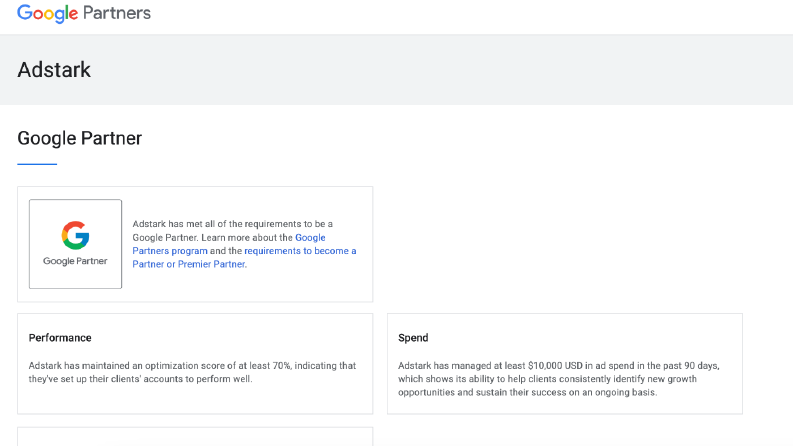
Task: Click the $10,000 USD ad spend description
Action: coord(558,379)
